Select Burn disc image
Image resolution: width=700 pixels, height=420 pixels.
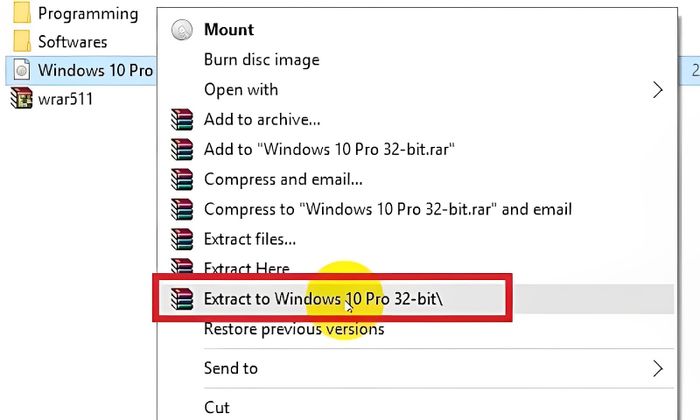click(262, 60)
